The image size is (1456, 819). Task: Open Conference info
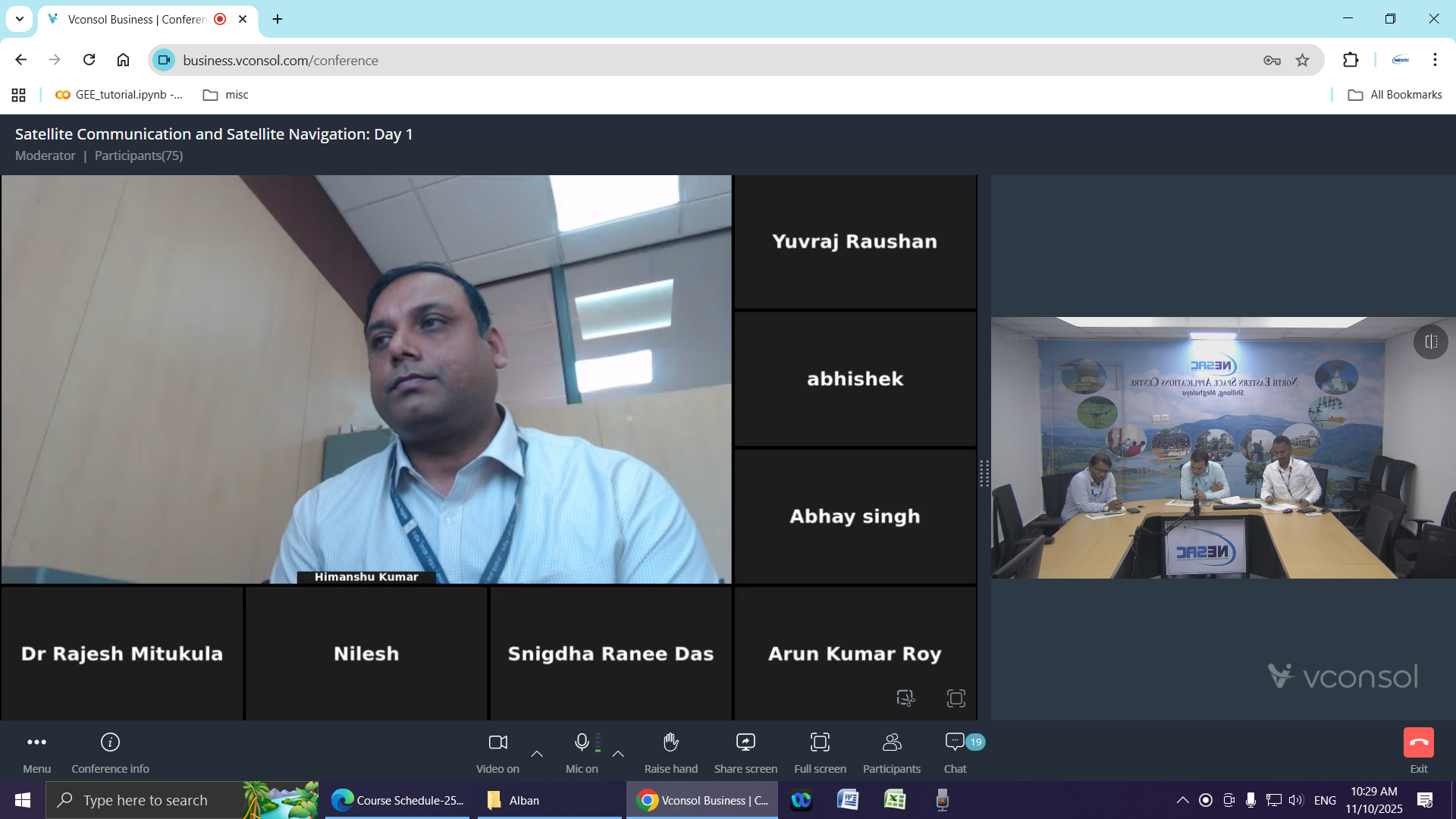click(x=110, y=742)
